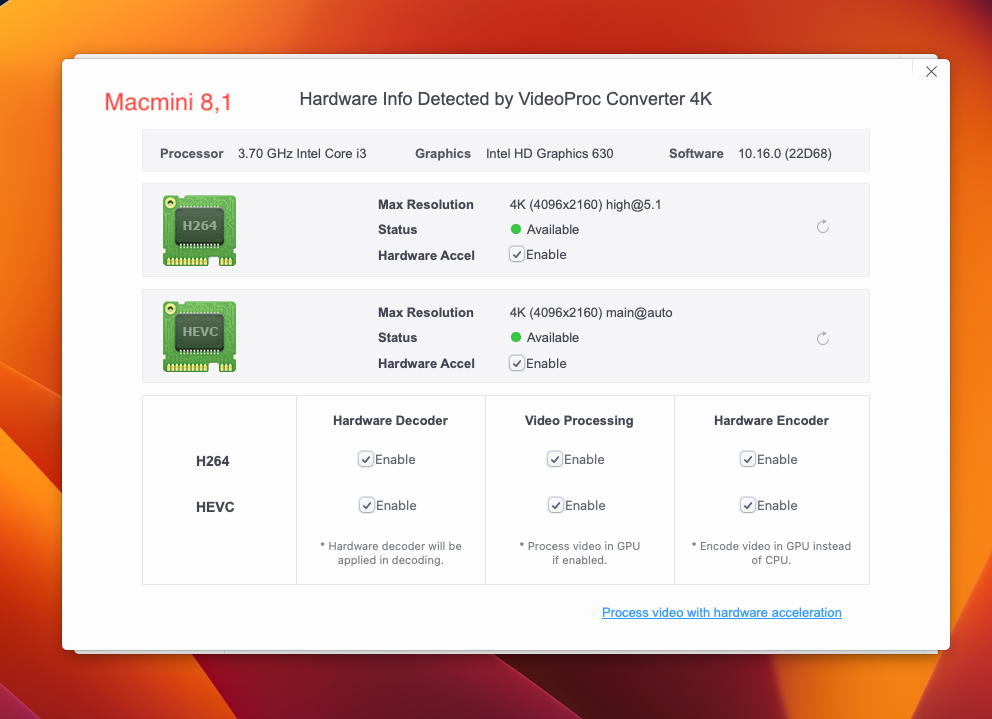Image resolution: width=992 pixels, height=719 pixels.
Task: Click 'Hardware decoder will be applied' note
Action: [x=391, y=553]
